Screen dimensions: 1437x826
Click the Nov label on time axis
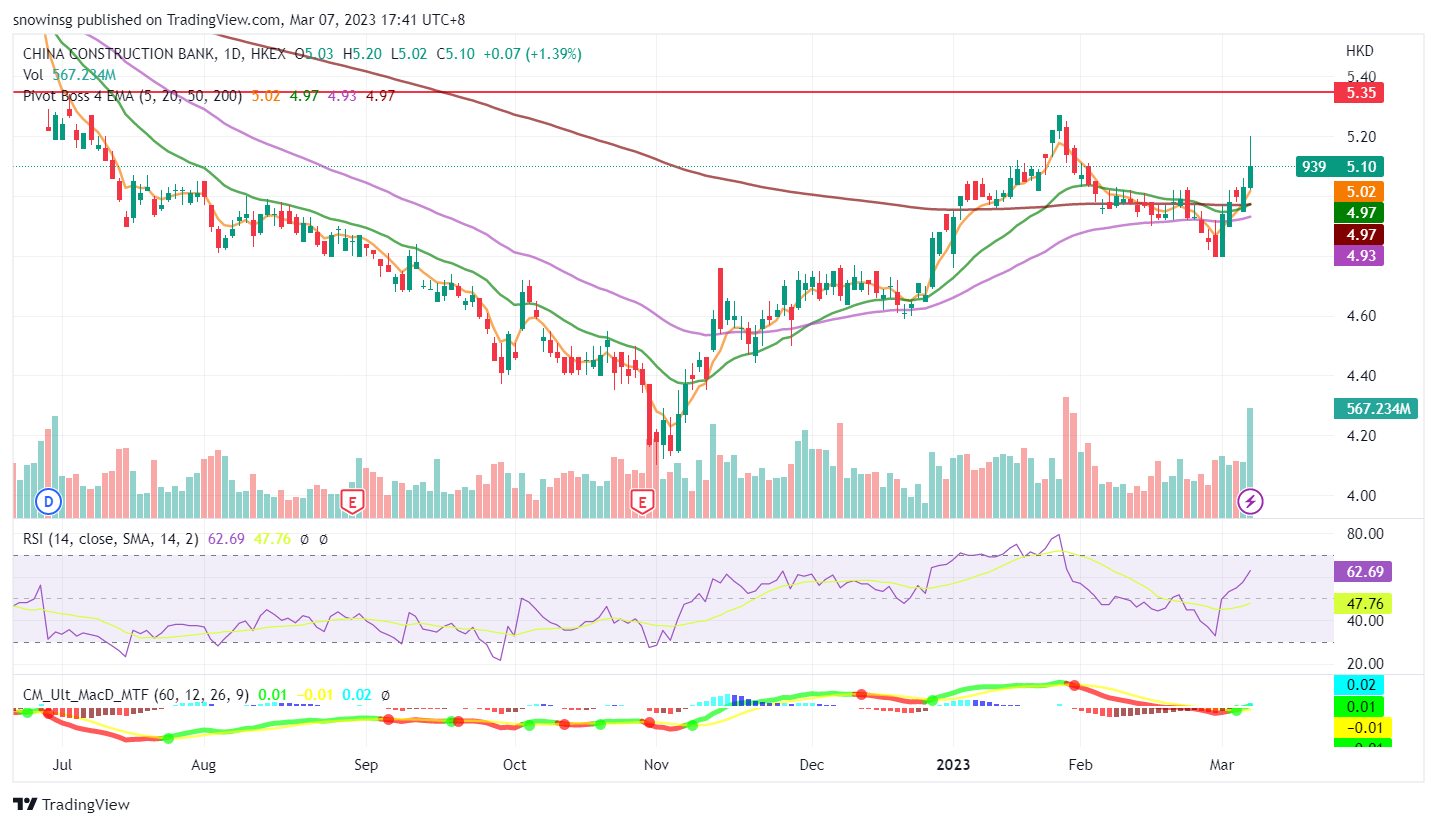point(656,765)
